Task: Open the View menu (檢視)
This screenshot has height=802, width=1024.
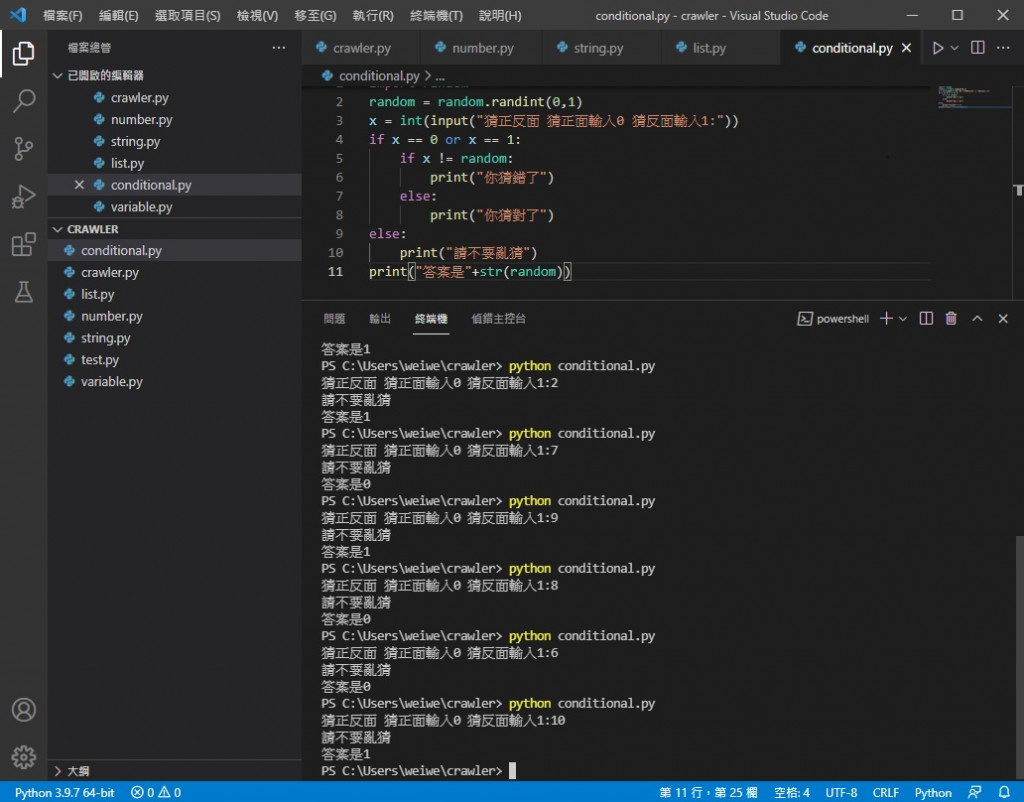Action: pyautogui.click(x=257, y=15)
